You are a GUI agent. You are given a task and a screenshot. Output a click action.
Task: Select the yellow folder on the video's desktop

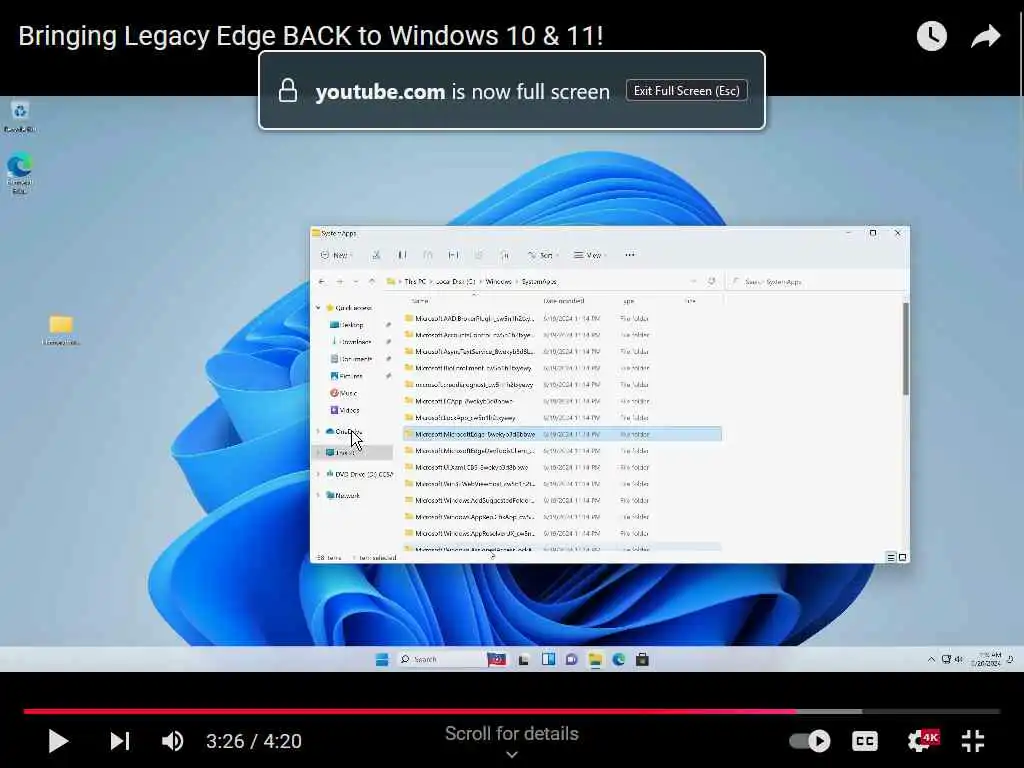pos(61,330)
